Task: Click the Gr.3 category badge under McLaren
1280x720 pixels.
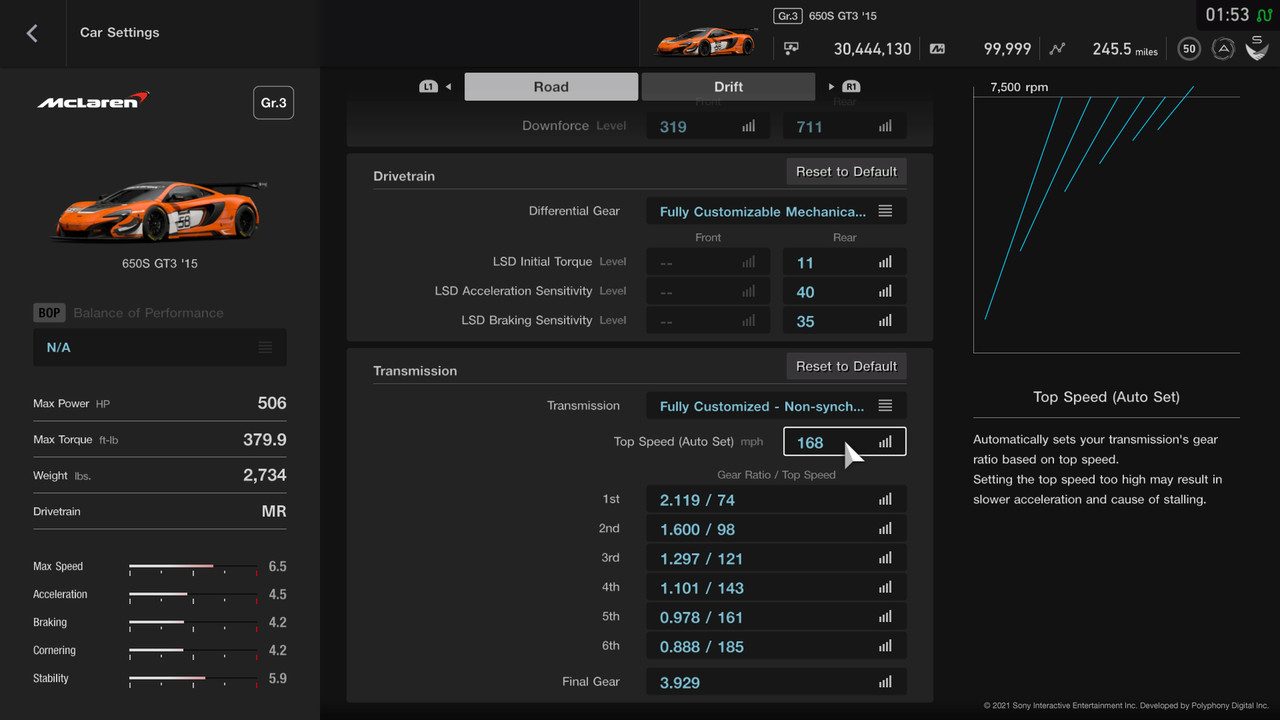Action: click(273, 103)
